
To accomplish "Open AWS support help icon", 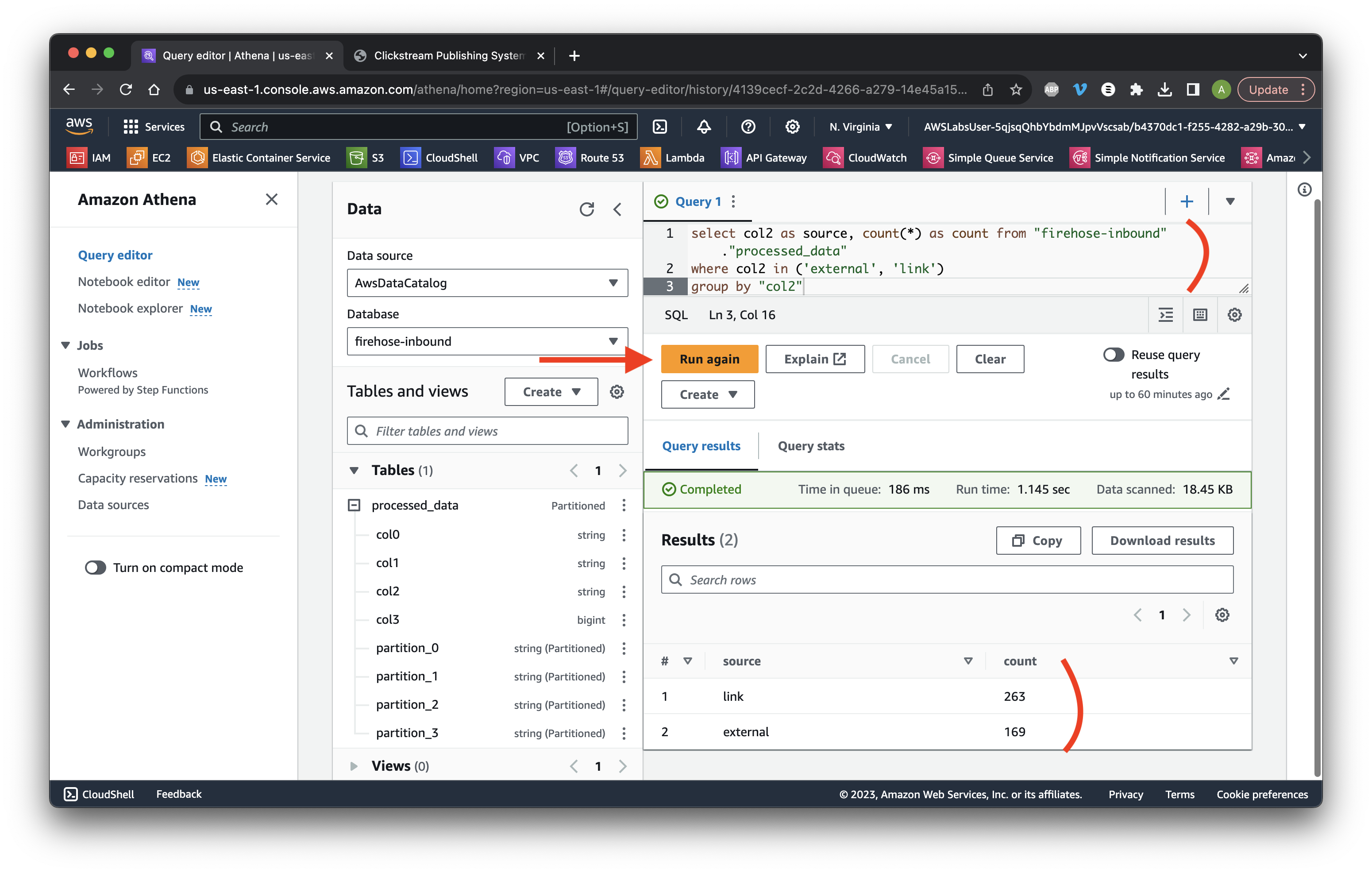I will (x=748, y=127).
